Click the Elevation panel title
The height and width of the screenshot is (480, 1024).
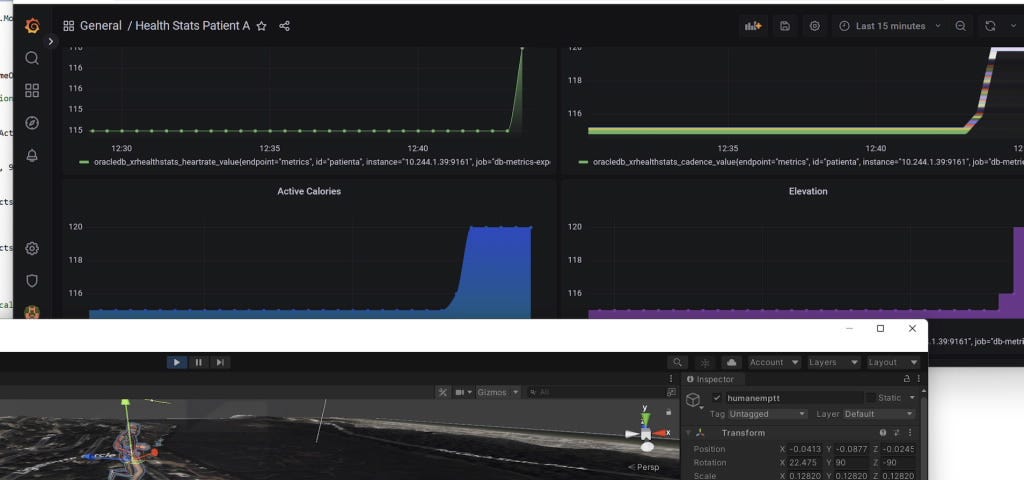click(808, 191)
